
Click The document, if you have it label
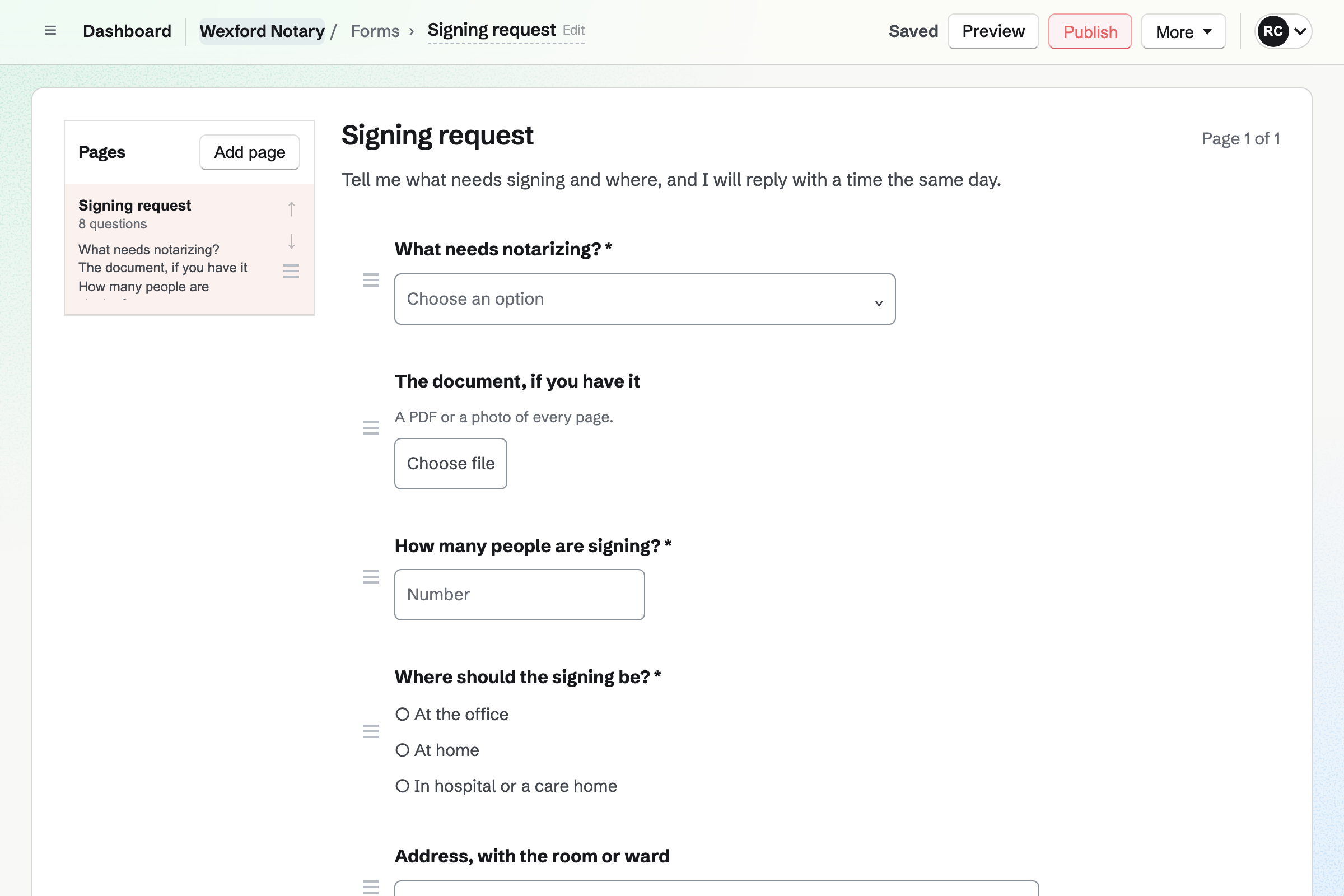517,381
